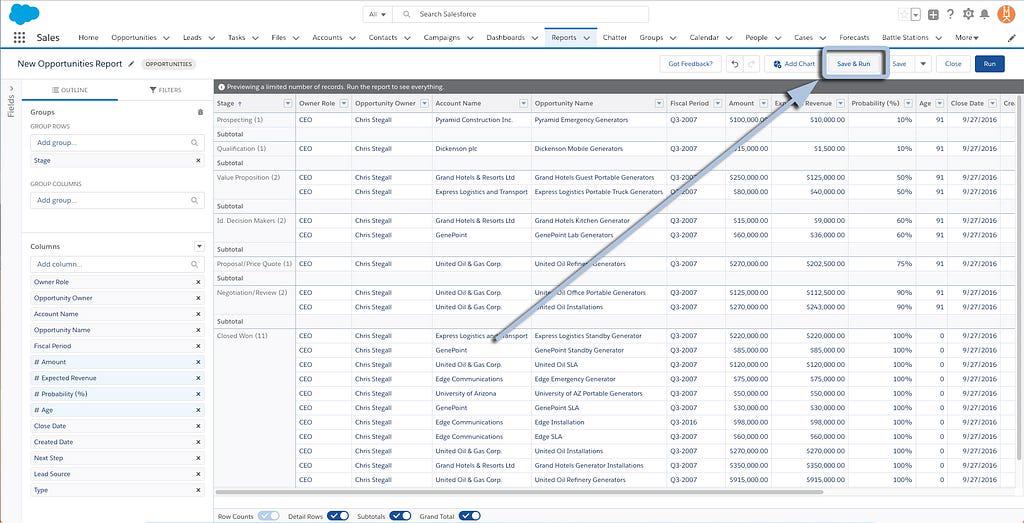This screenshot has height=523, width=1024.
Task: Edit report name with pencil icon
Action: click(x=131, y=63)
